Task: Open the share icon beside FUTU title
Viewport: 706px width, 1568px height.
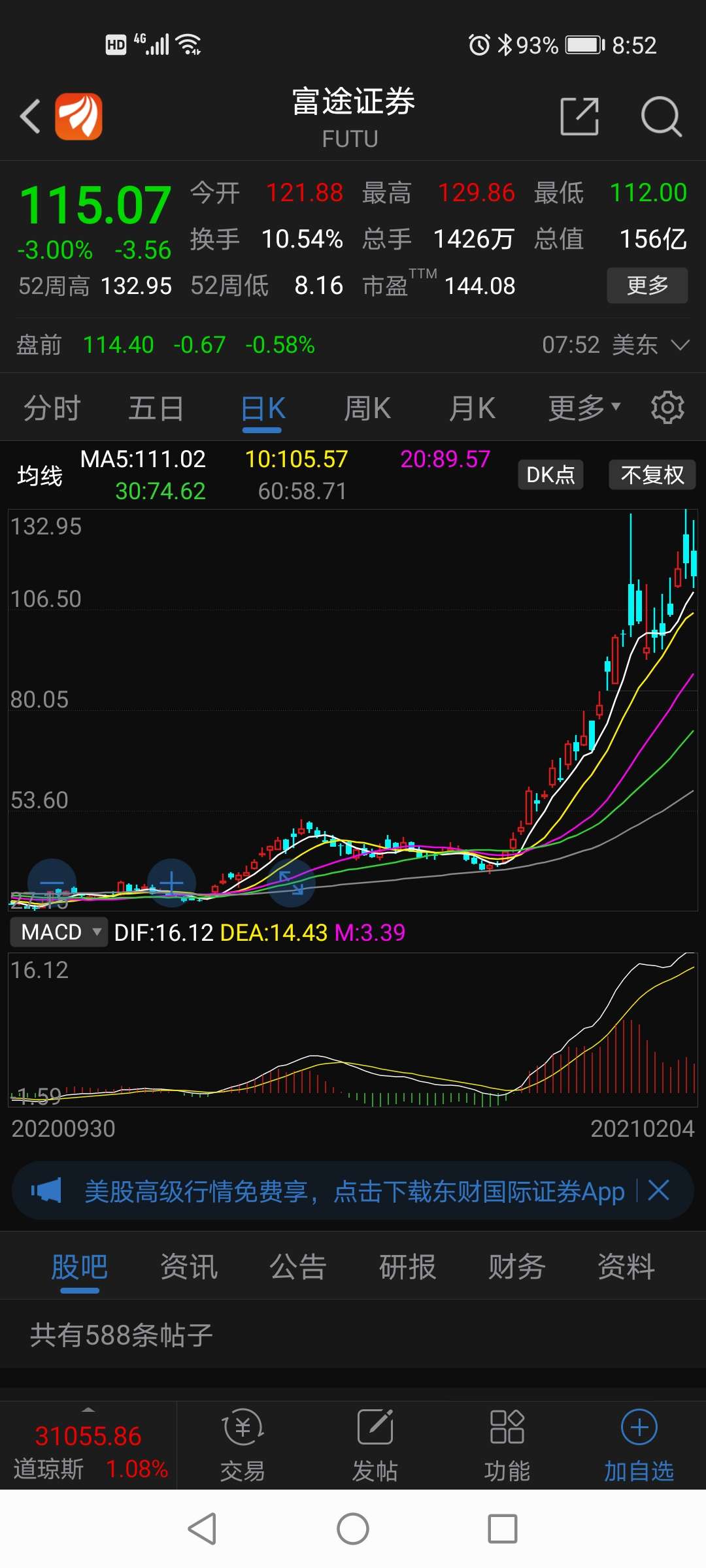Action: click(x=580, y=116)
